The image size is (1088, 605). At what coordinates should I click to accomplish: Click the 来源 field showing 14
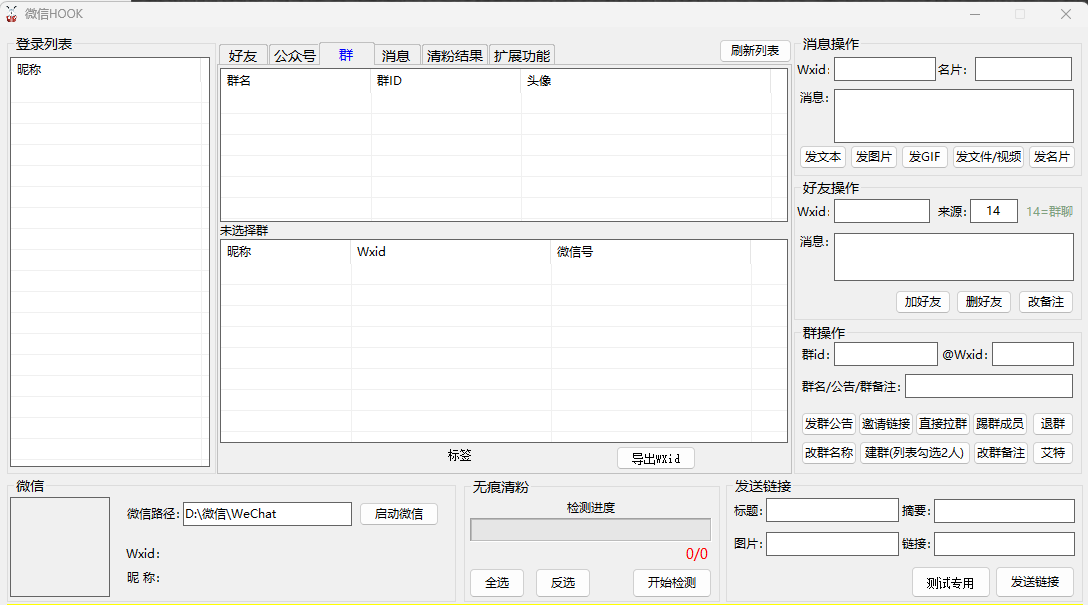point(993,211)
